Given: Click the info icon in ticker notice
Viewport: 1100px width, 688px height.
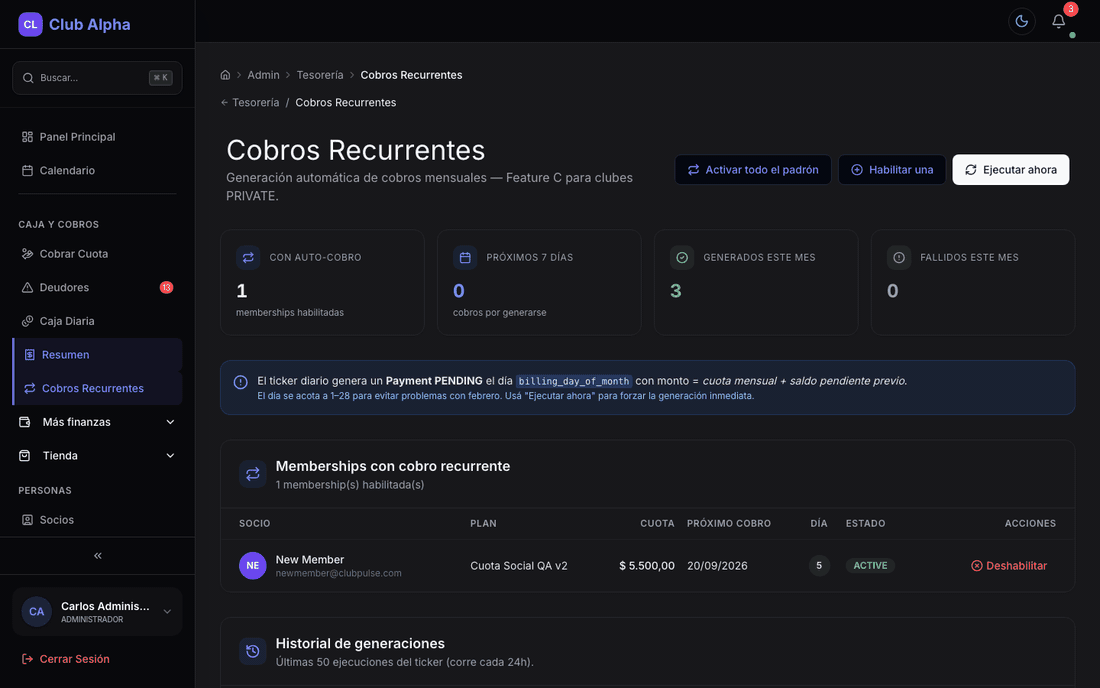Looking at the screenshot, I should pyautogui.click(x=241, y=382).
